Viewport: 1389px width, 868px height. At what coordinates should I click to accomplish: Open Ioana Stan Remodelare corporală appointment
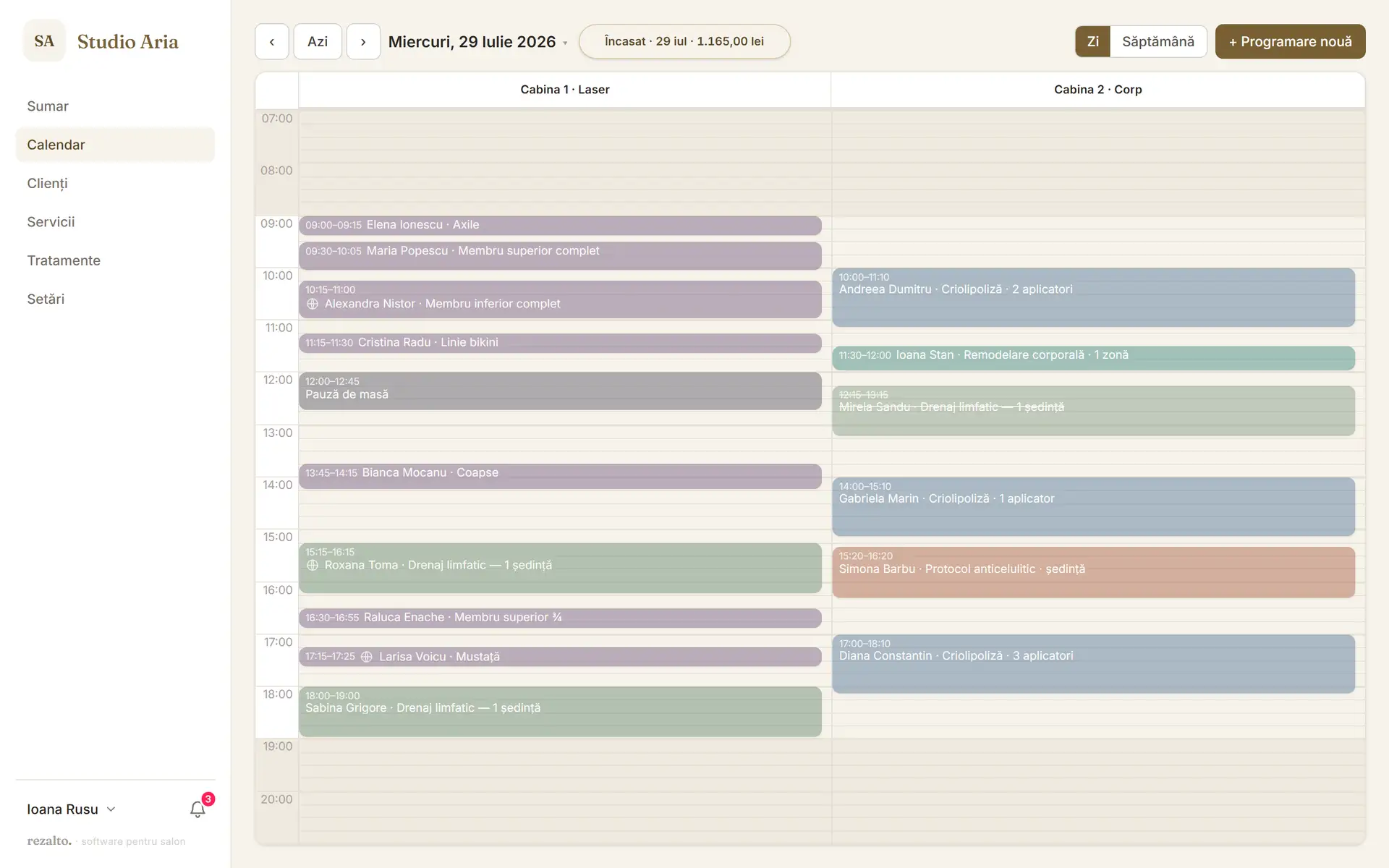[x=1093, y=358]
